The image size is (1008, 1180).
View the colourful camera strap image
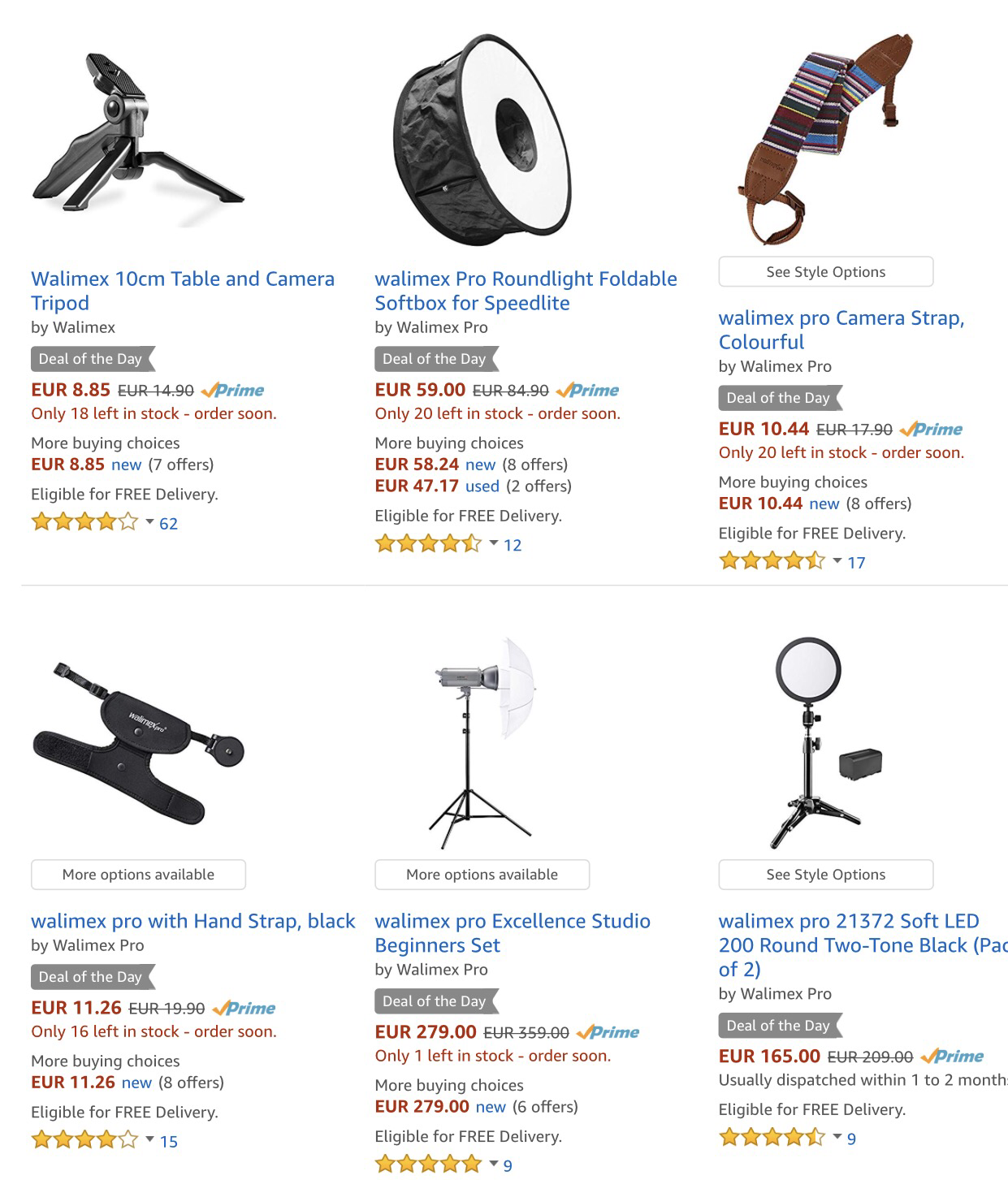pos(826,139)
